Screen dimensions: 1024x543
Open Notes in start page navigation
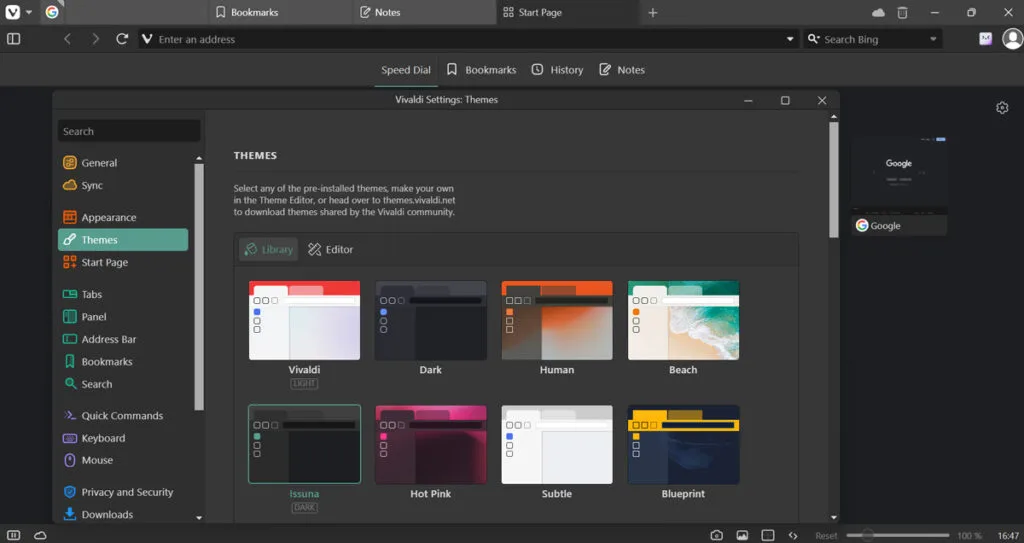[622, 70]
